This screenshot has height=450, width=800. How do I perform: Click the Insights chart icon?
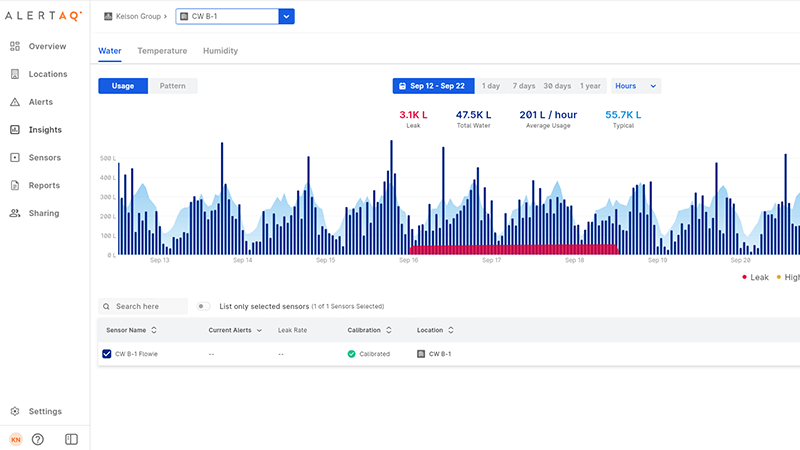[x=15, y=130]
